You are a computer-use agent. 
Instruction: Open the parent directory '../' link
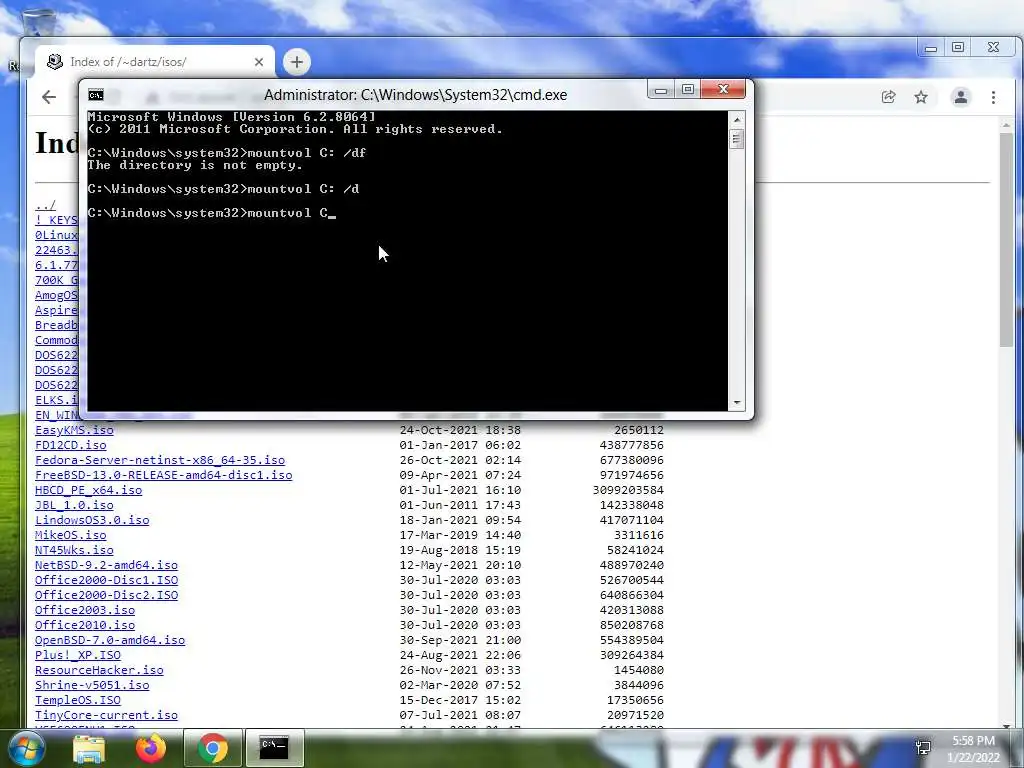tap(46, 205)
